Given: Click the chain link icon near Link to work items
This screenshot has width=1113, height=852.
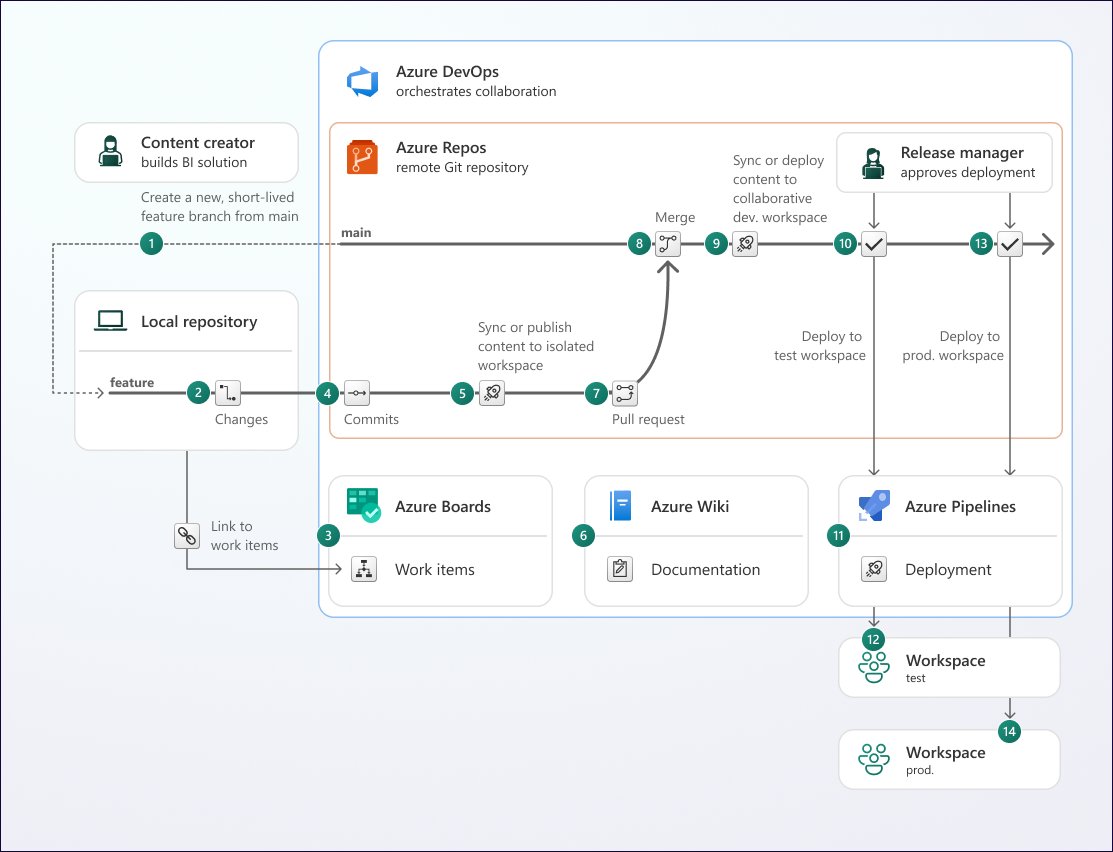Looking at the screenshot, I should click(187, 536).
